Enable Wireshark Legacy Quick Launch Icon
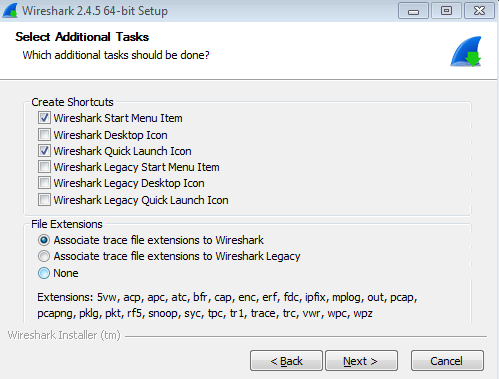499x379 pixels. [x=44, y=200]
